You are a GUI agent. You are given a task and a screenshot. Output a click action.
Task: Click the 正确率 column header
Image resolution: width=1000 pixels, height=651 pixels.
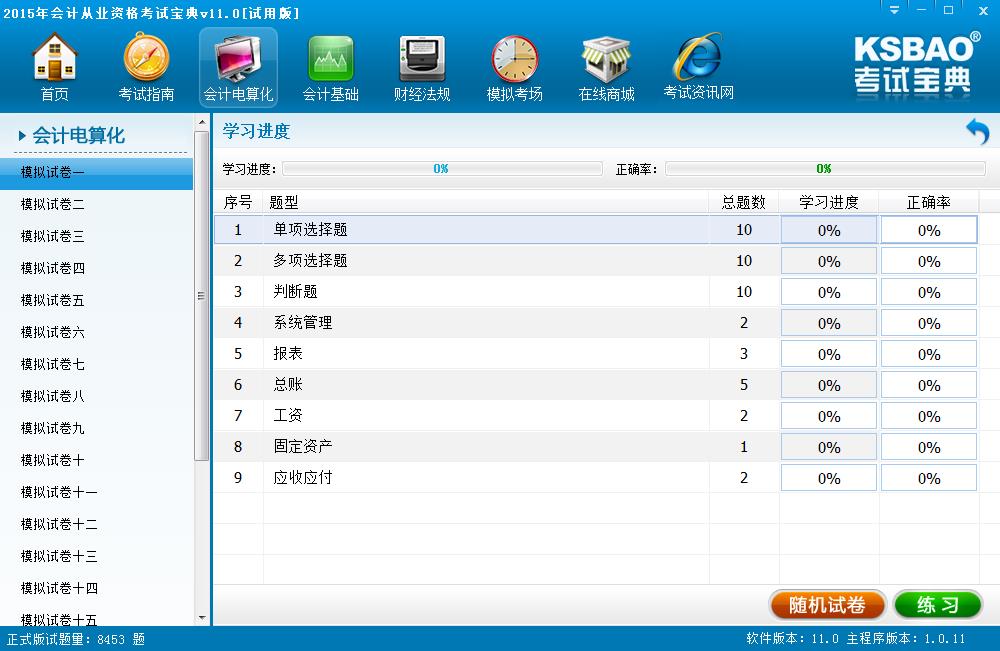[928, 202]
